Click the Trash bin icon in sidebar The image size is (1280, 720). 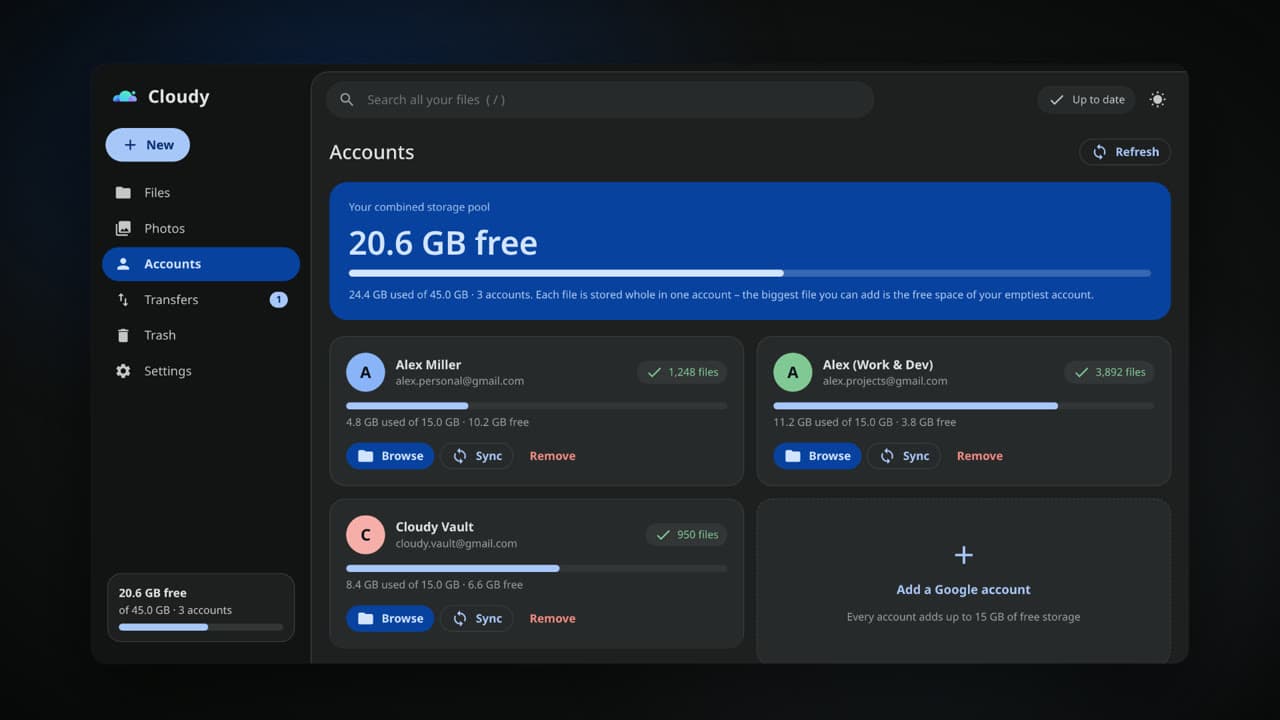pos(123,336)
